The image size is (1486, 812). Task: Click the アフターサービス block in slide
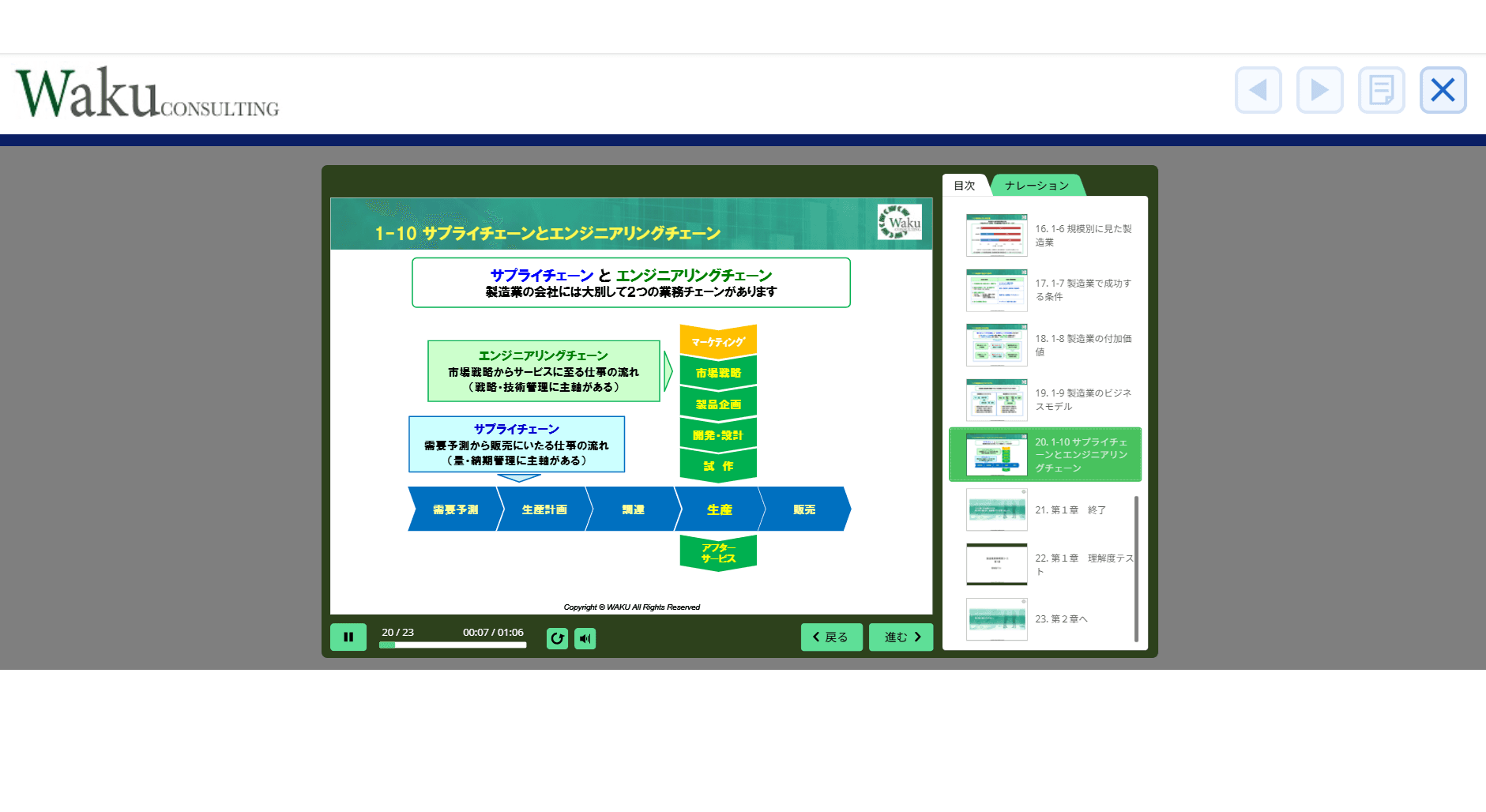718,553
